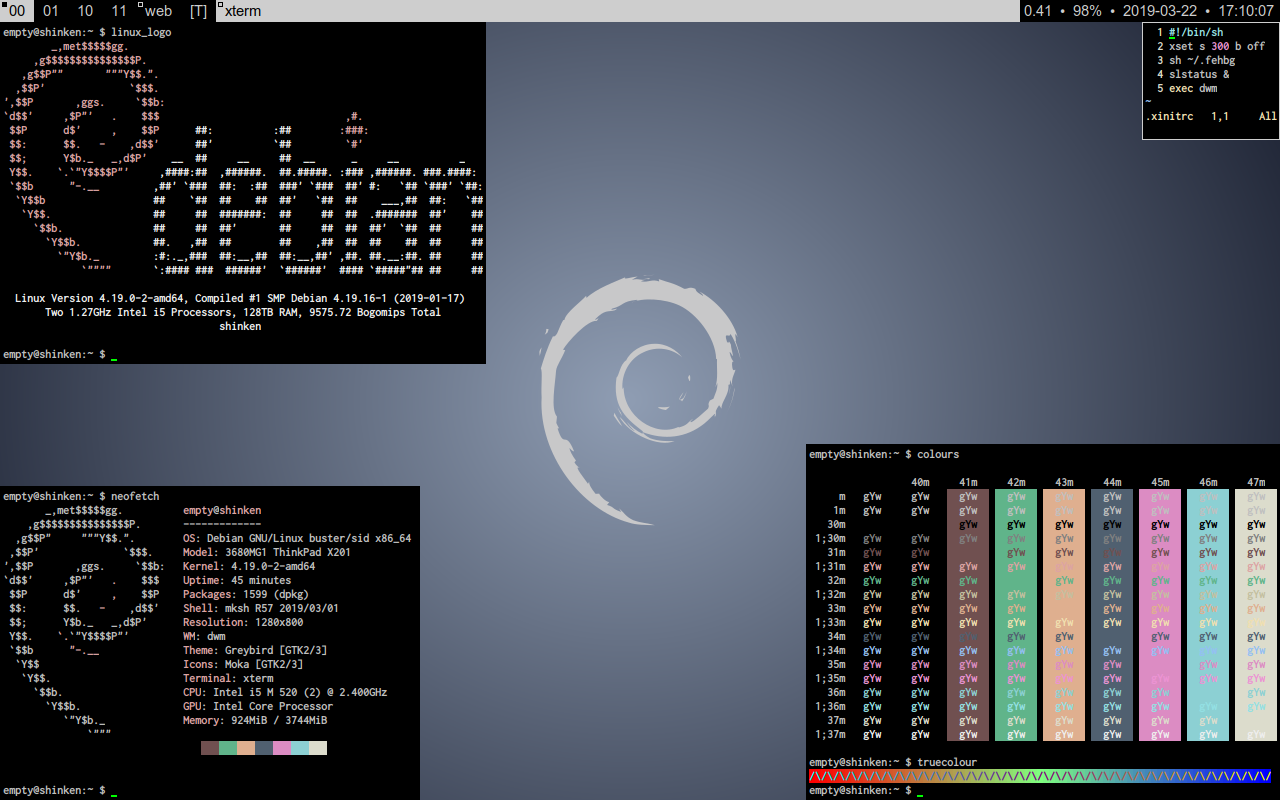This screenshot has width=1280, height=800.
Task: Click the 'Two 1.27GHz Intel i5 Processors' line
Action: [243, 312]
